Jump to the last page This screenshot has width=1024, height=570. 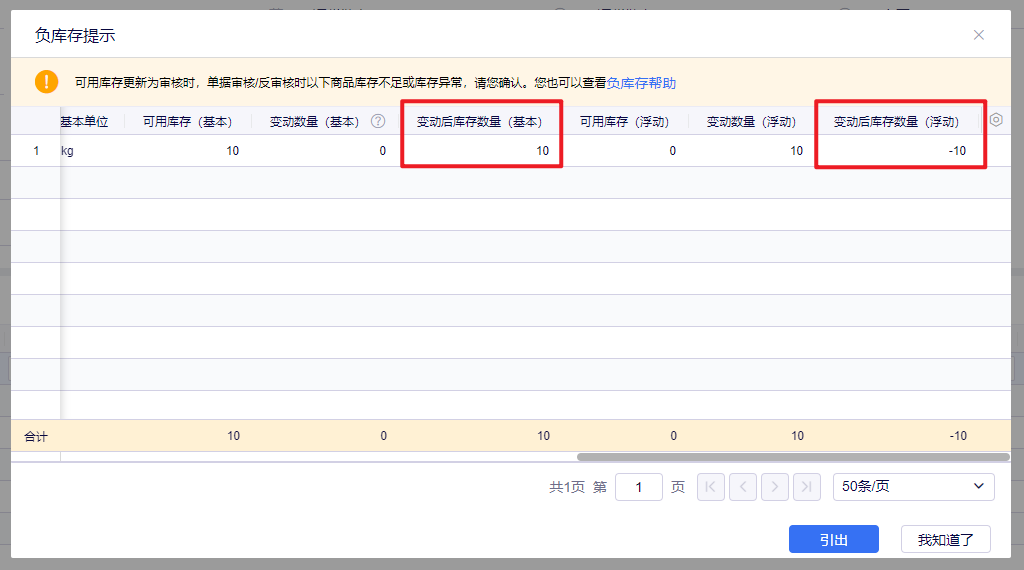tap(807, 487)
